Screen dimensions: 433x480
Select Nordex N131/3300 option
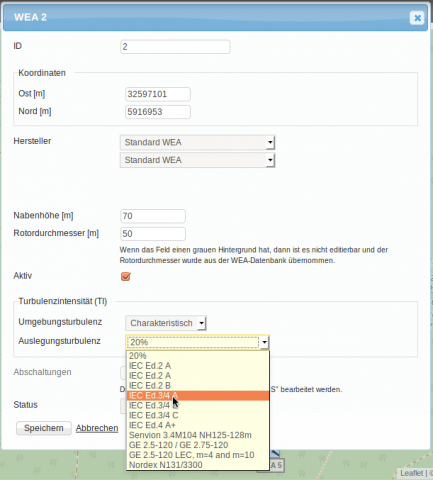(x=198, y=465)
